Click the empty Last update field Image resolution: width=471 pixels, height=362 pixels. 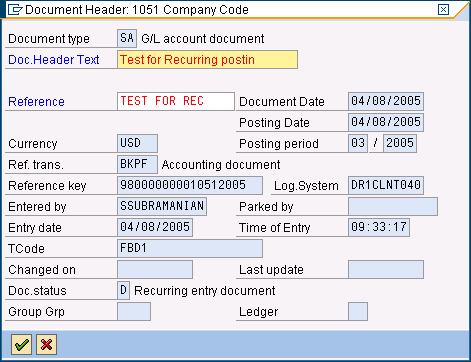coord(386,269)
